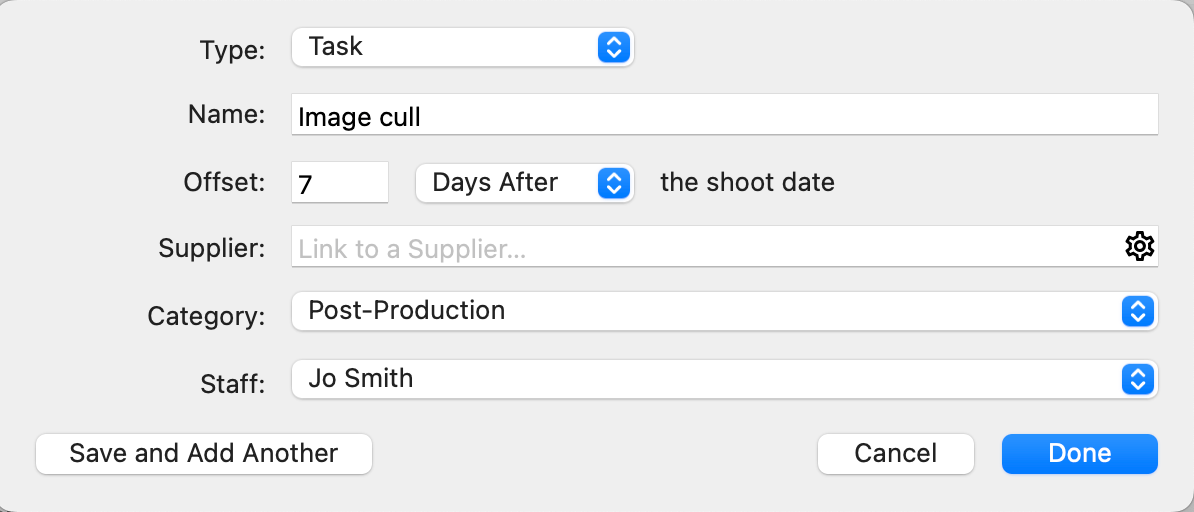The height and width of the screenshot is (512, 1194).
Task: Cancel the task dialog
Action: pos(895,453)
